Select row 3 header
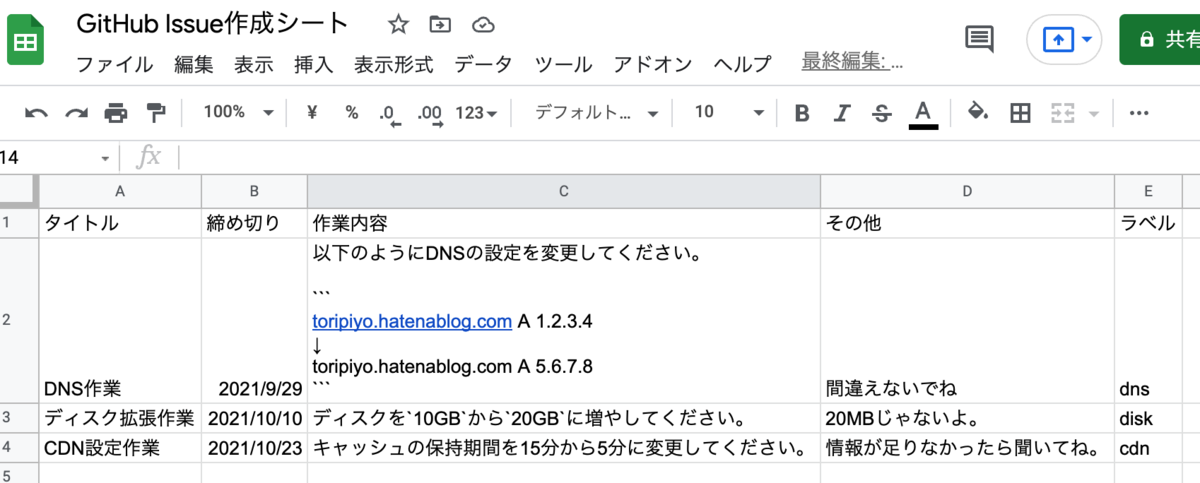The height and width of the screenshot is (483, 1200). coord(19,418)
